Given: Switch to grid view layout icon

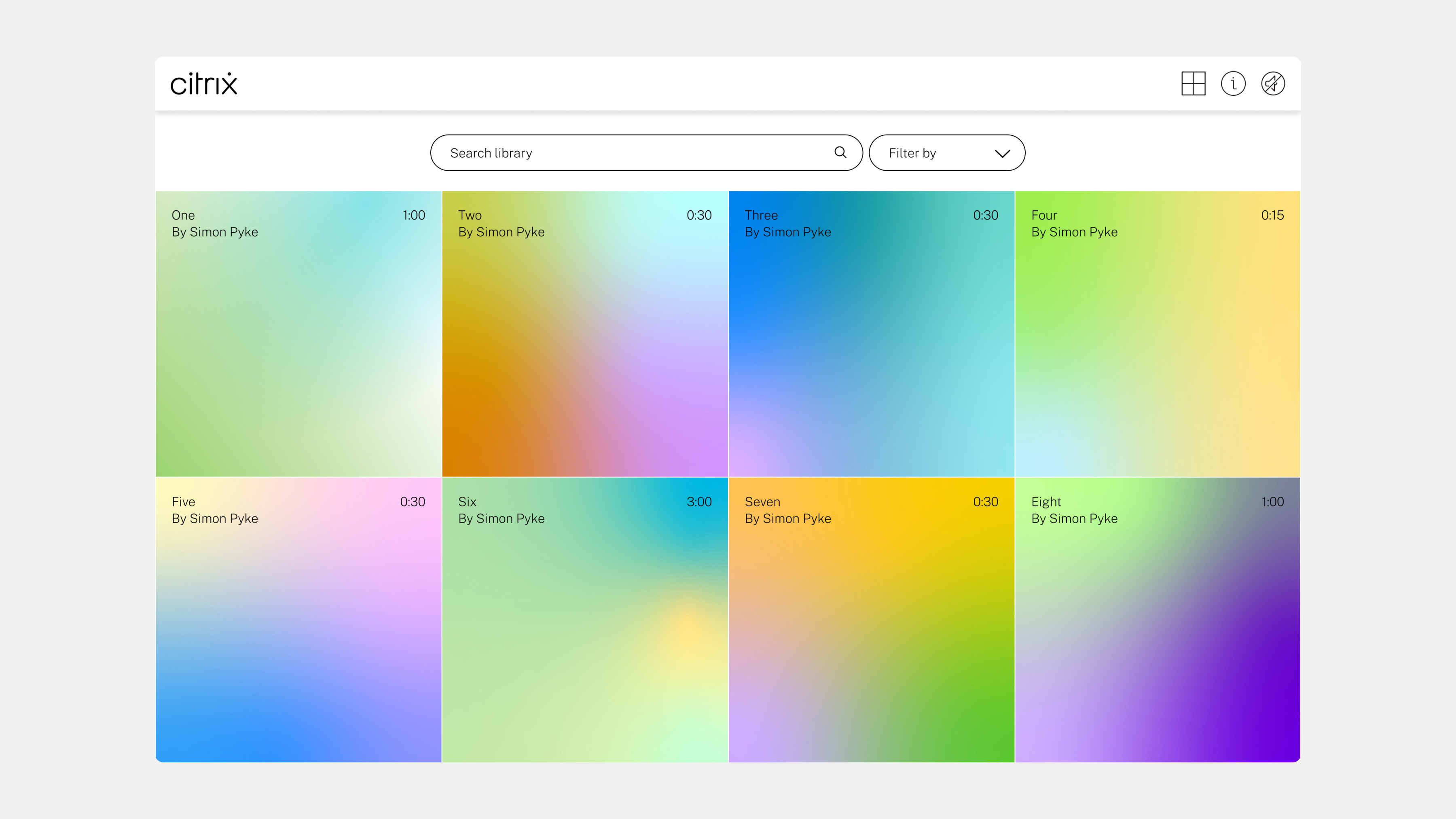Looking at the screenshot, I should [1193, 84].
